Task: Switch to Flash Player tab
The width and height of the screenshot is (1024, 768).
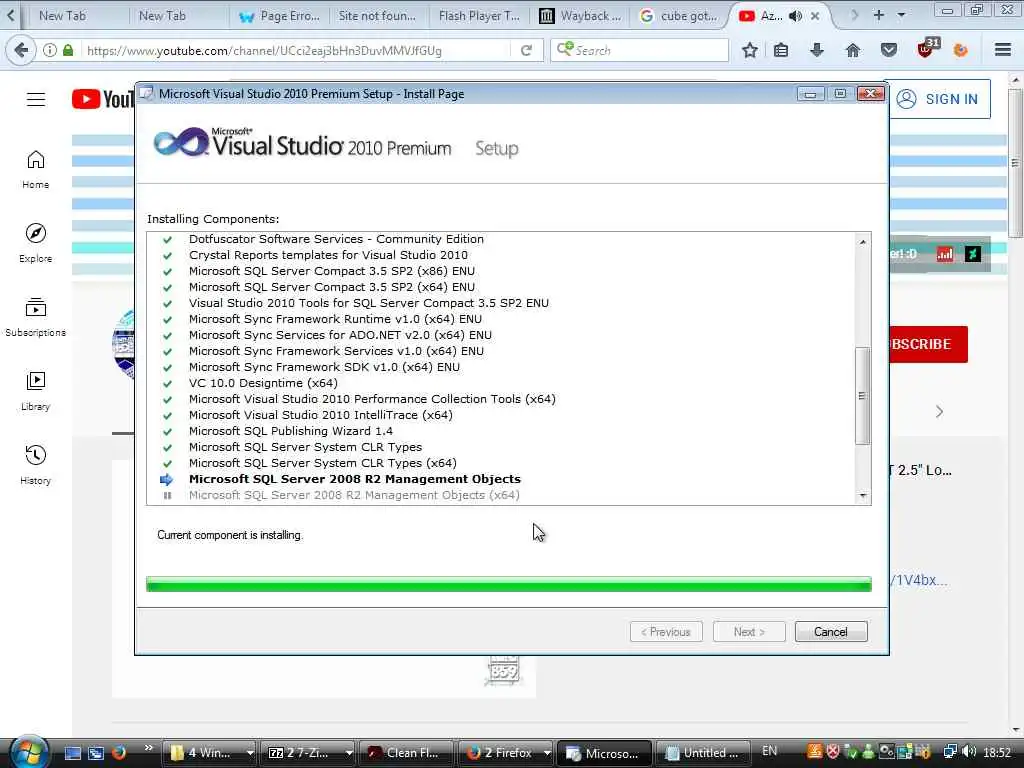Action: [479, 16]
